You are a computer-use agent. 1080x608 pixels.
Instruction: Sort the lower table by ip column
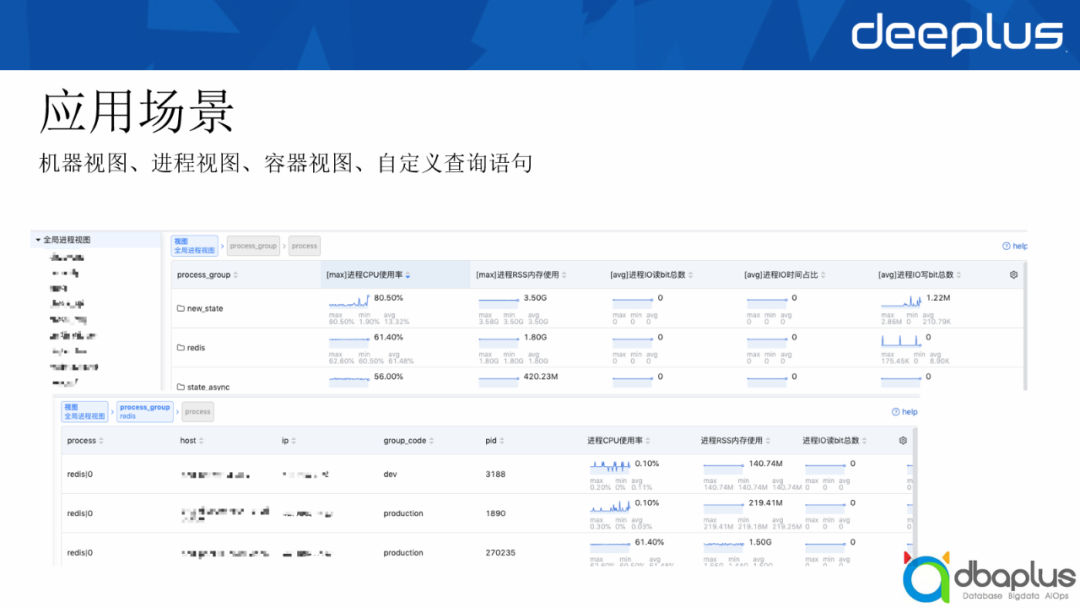[293, 441]
